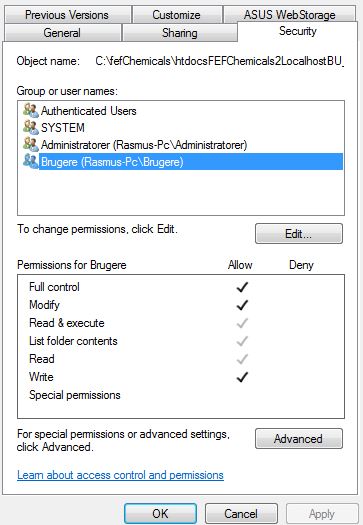Click the Authenticated Users group icon
This screenshot has width=363, height=525.
click(x=31, y=110)
